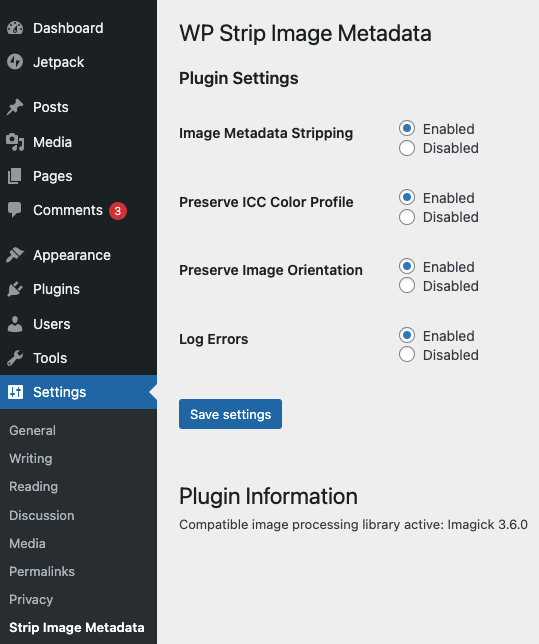
Task: Go to Writing settings submenu
Action: pyautogui.click(x=31, y=458)
